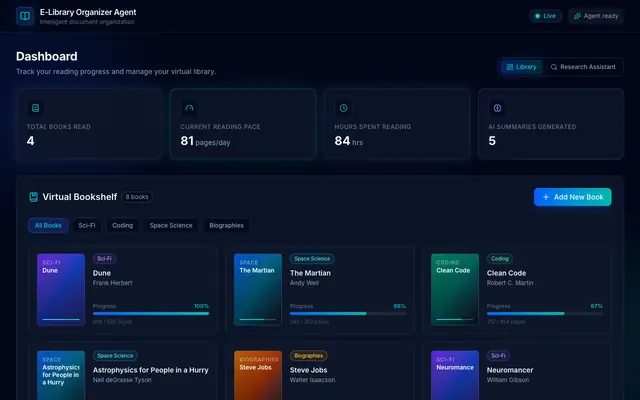Click author name Neil deGrasse Tyson

(122, 380)
